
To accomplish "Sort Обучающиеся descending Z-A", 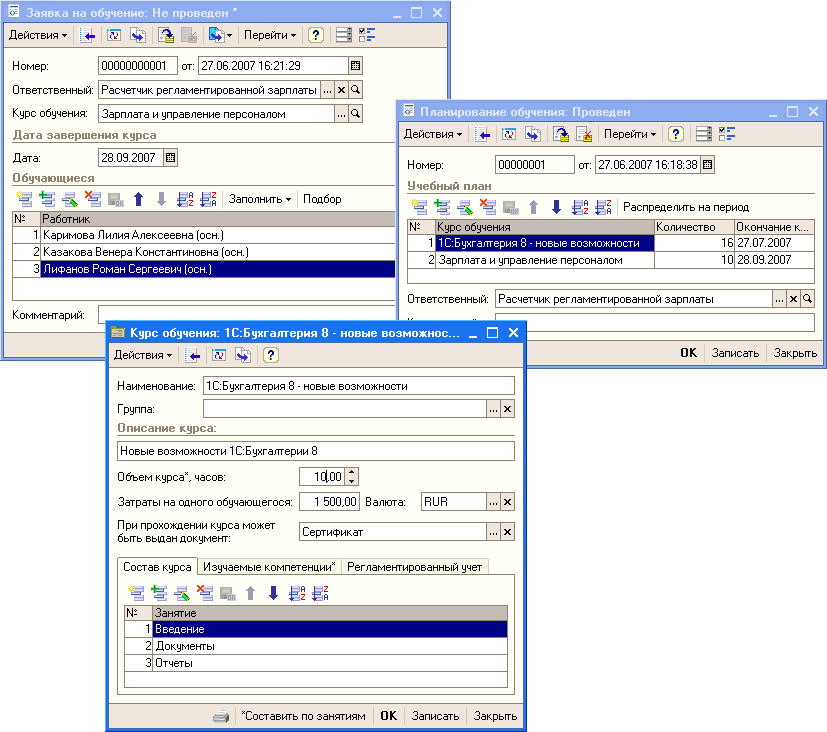I will coord(208,199).
